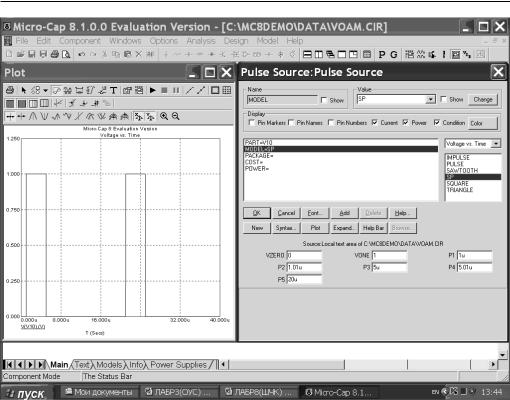Click the G icon in main toolbar
The image size is (510, 400).
(394, 54)
